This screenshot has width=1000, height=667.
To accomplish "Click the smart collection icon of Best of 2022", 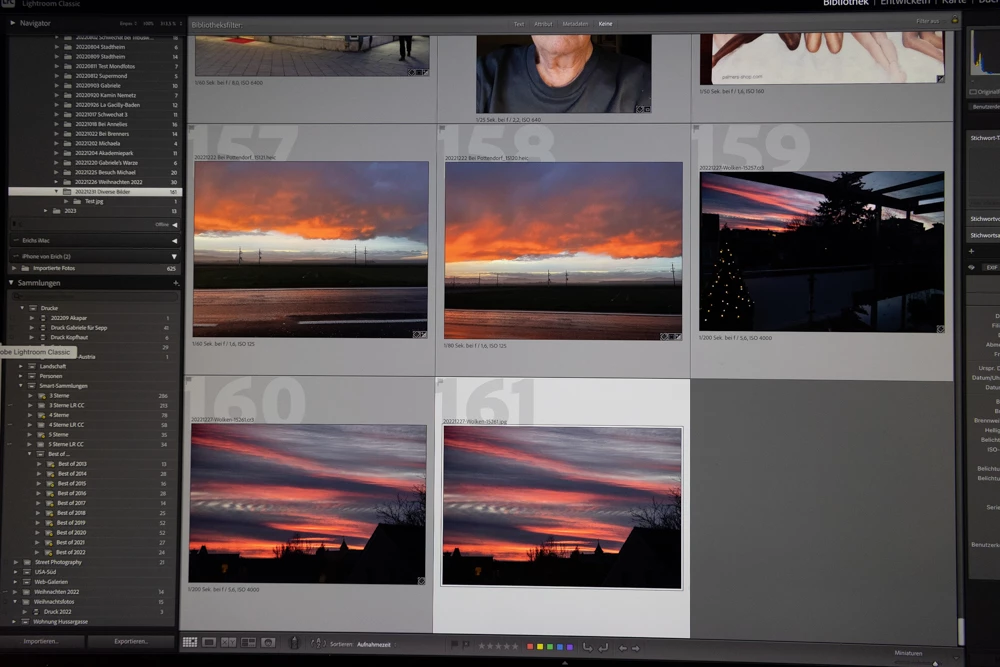I will [48, 552].
